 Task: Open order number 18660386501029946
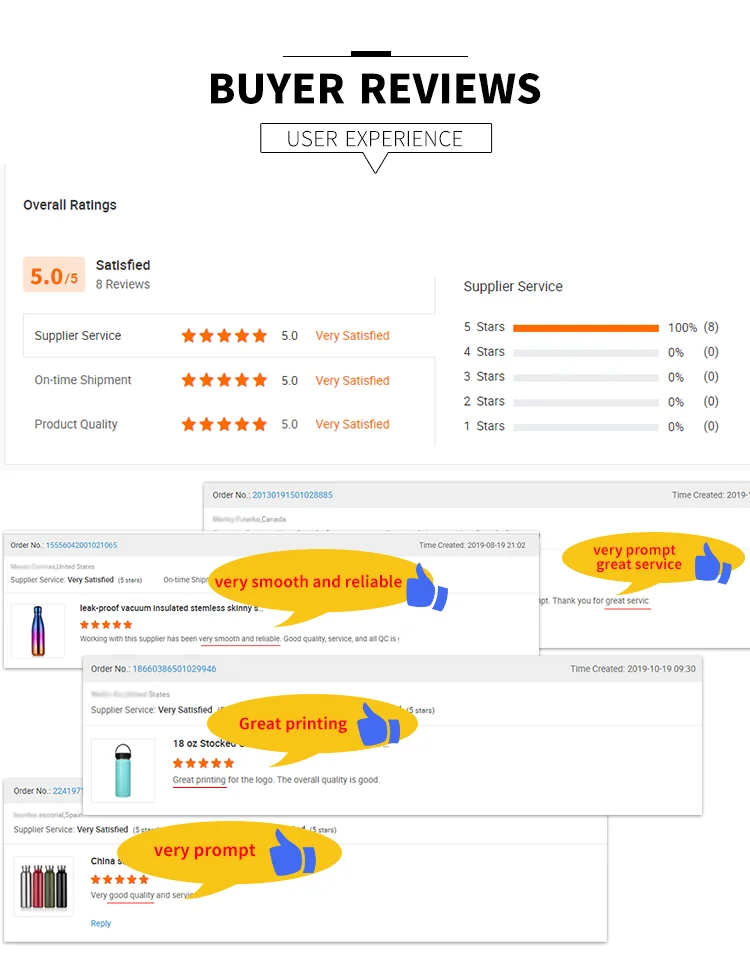point(174,669)
